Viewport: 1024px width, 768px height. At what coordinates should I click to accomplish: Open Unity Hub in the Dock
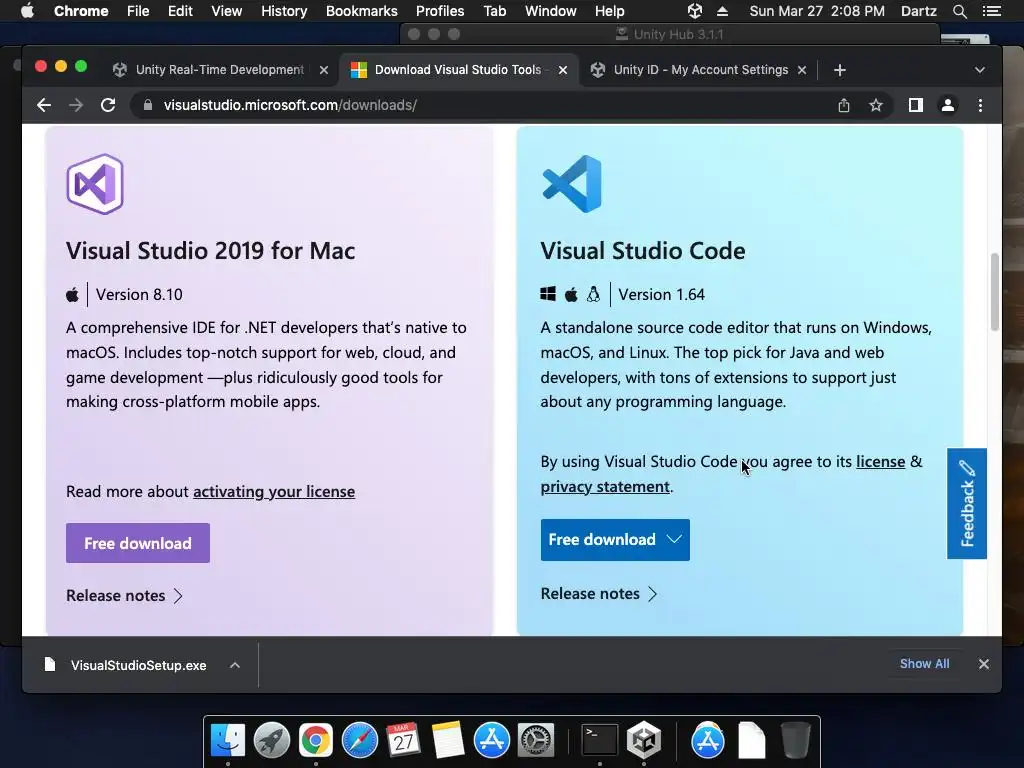pos(644,741)
